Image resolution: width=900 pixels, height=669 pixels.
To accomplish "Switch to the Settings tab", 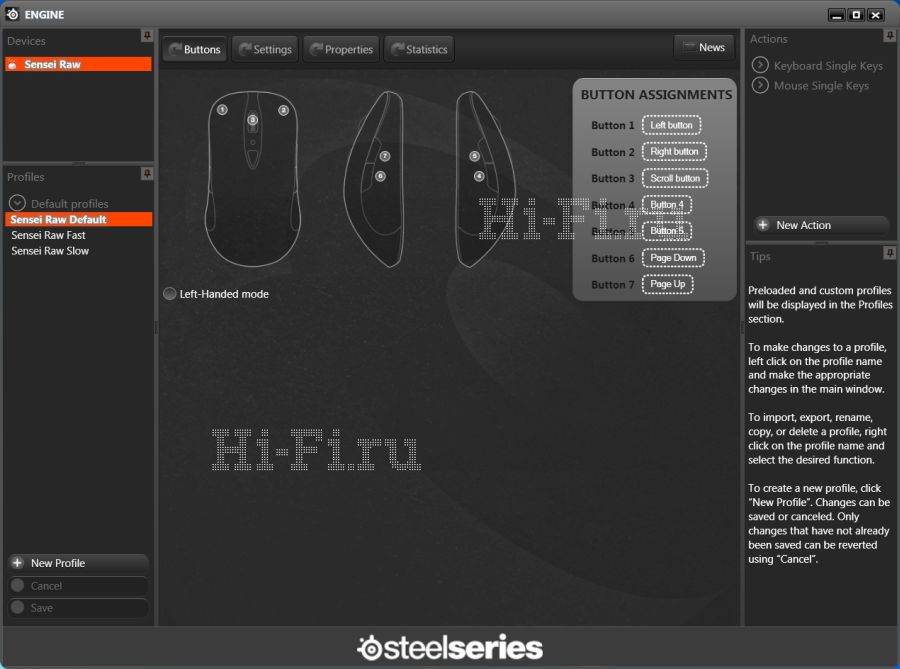I will (x=264, y=50).
